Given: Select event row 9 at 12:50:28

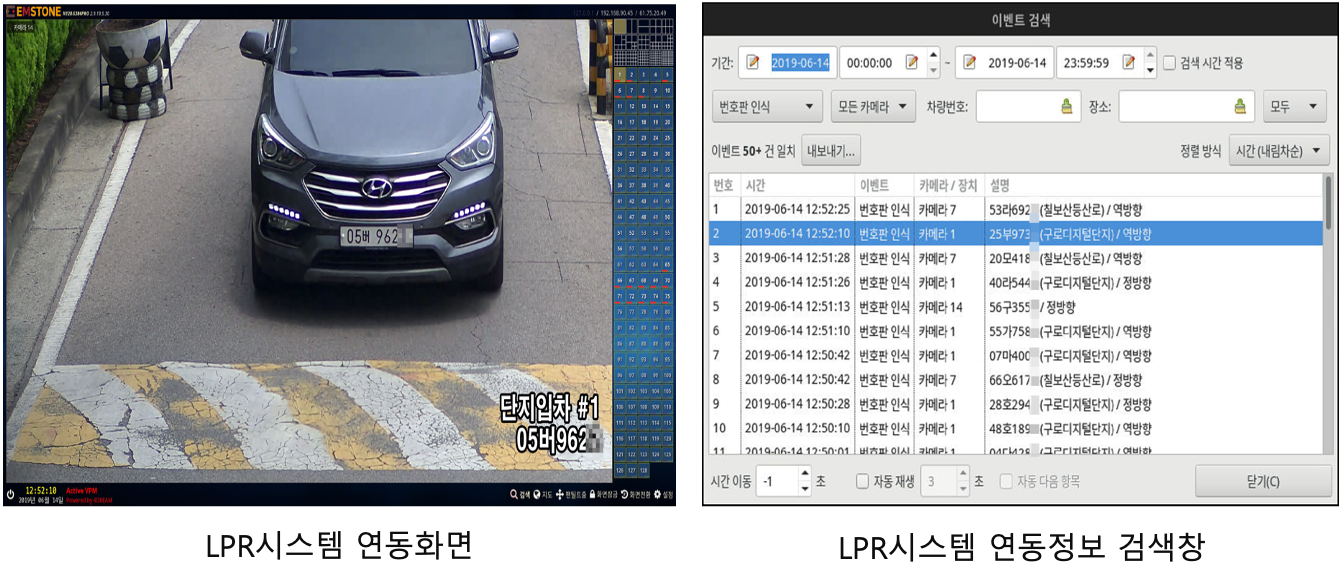Looking at the screenshot, I should 1016,404.
